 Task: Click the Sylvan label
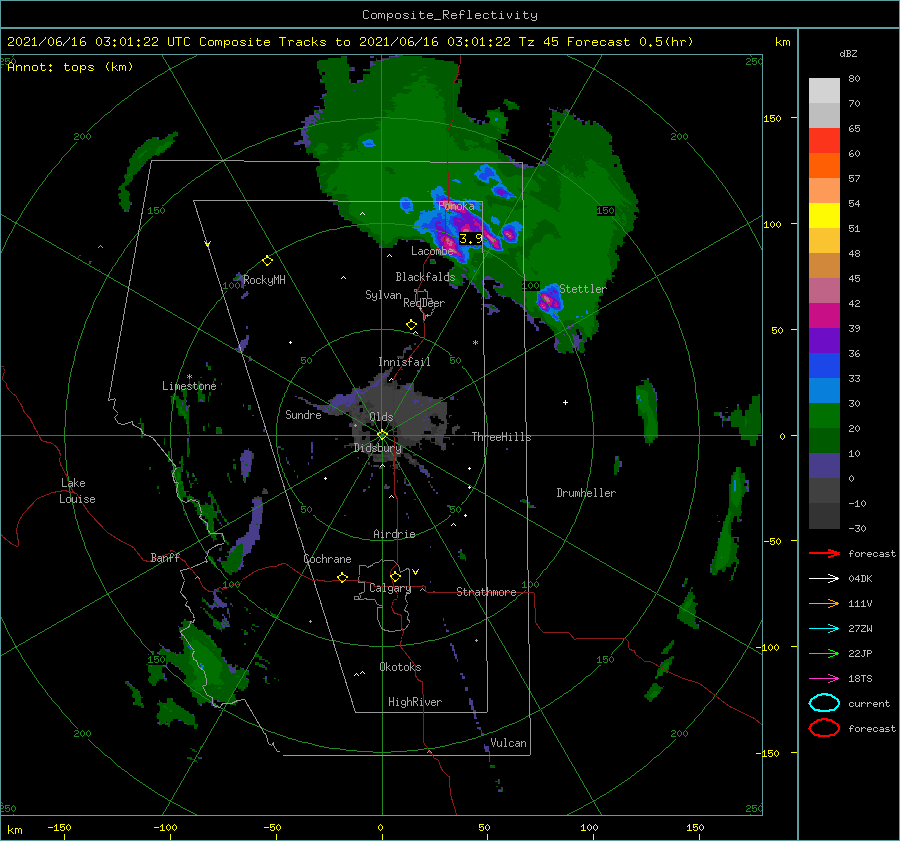coord(383,295)
